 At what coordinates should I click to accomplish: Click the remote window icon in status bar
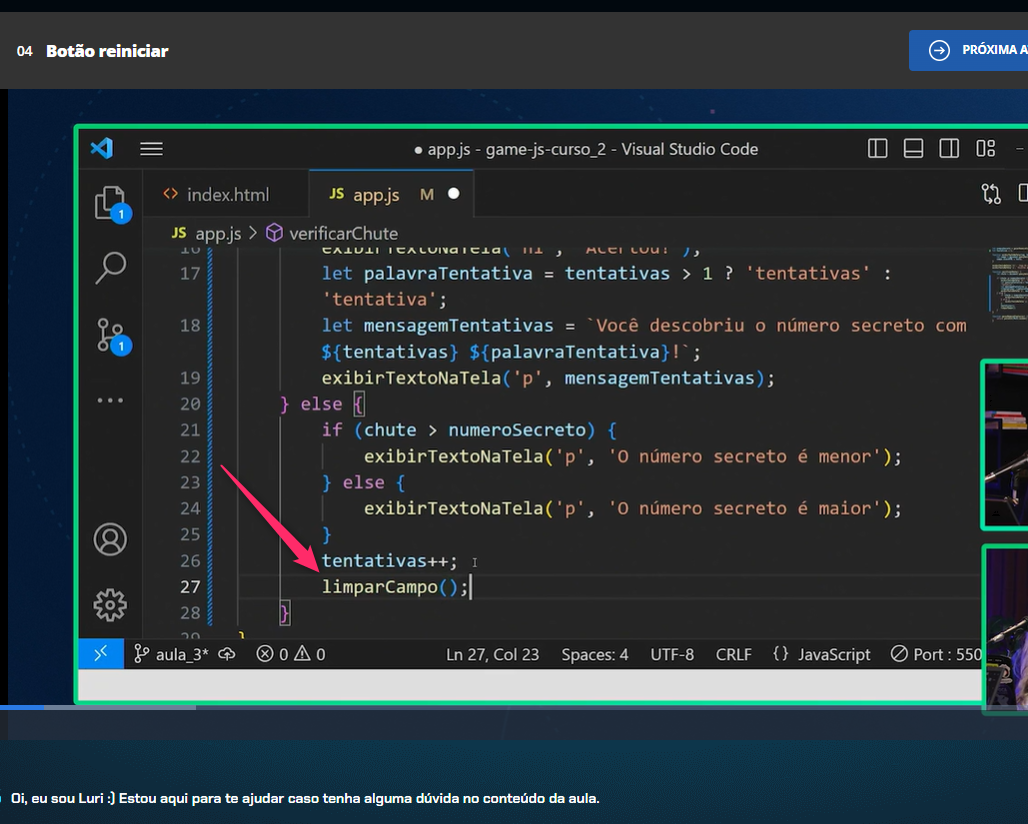coord(101,654)
